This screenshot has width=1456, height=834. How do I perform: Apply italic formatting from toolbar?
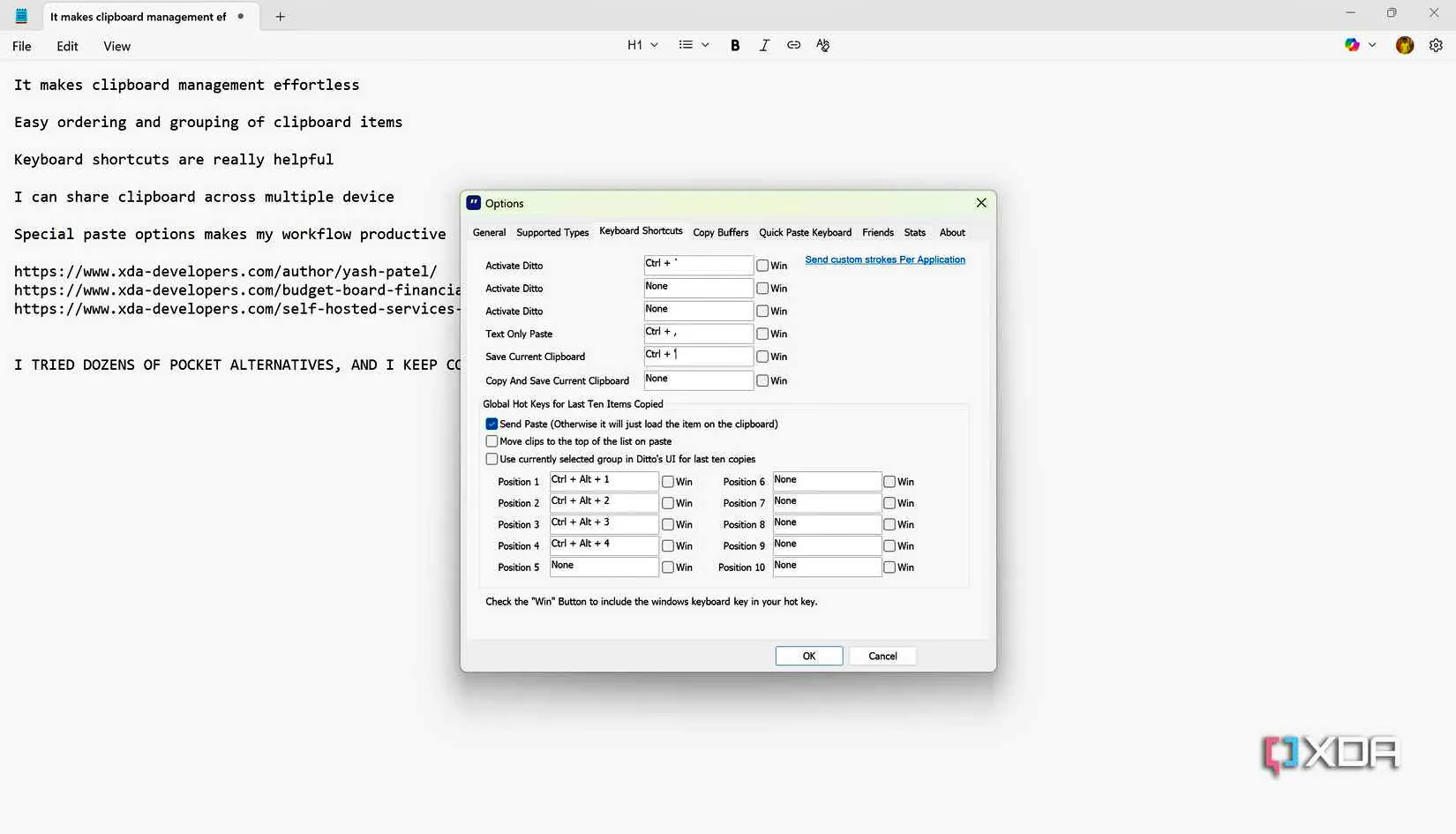click(x=764, y=45)
